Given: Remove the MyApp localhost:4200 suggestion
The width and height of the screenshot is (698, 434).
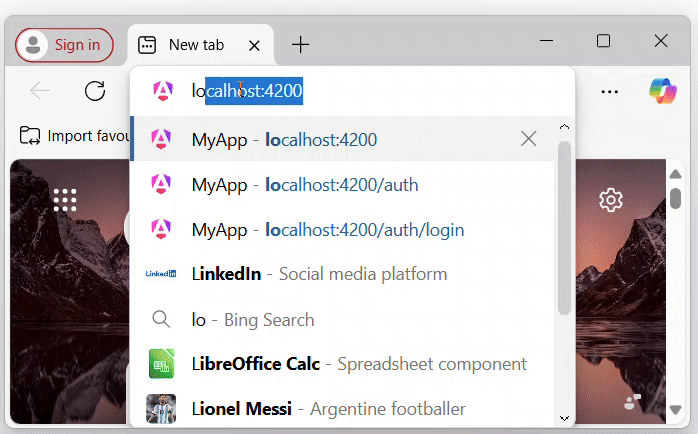Looking at the screenshot, I should 529,139.
